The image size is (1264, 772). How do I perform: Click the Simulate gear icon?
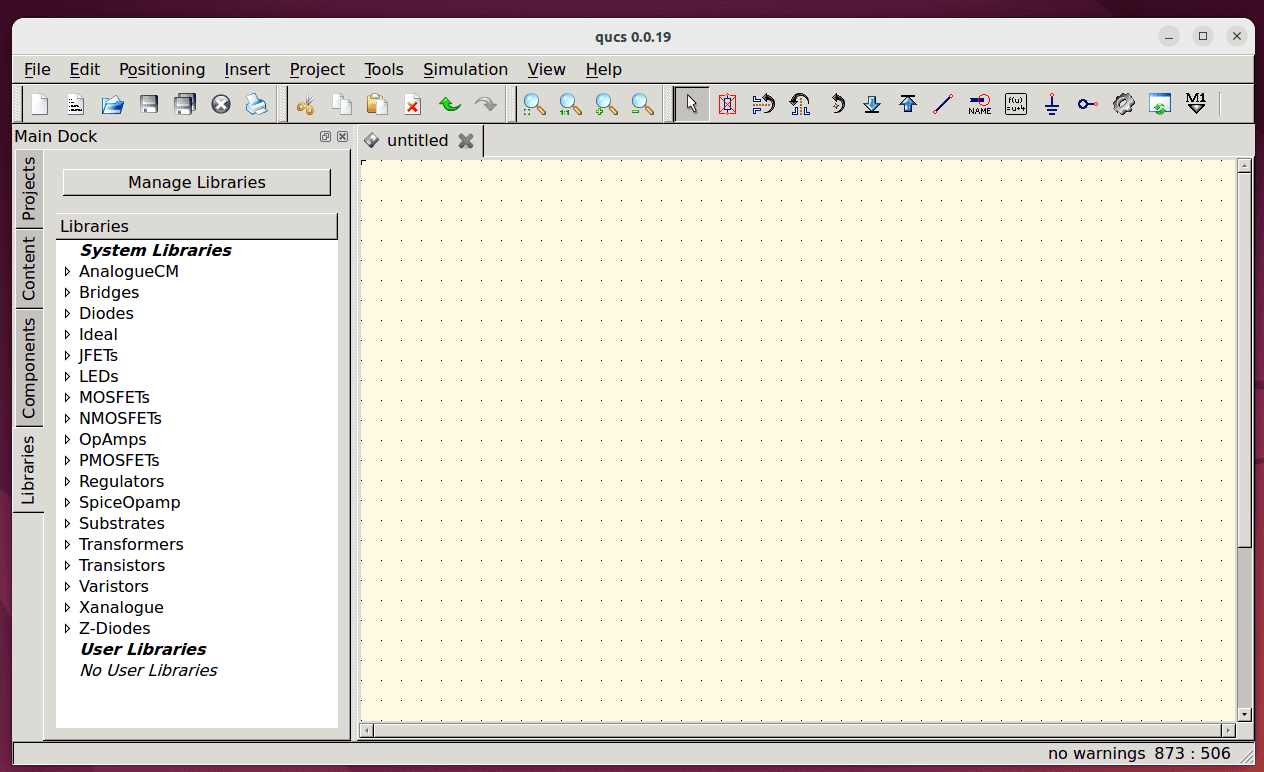click(x=1123, y=104)
